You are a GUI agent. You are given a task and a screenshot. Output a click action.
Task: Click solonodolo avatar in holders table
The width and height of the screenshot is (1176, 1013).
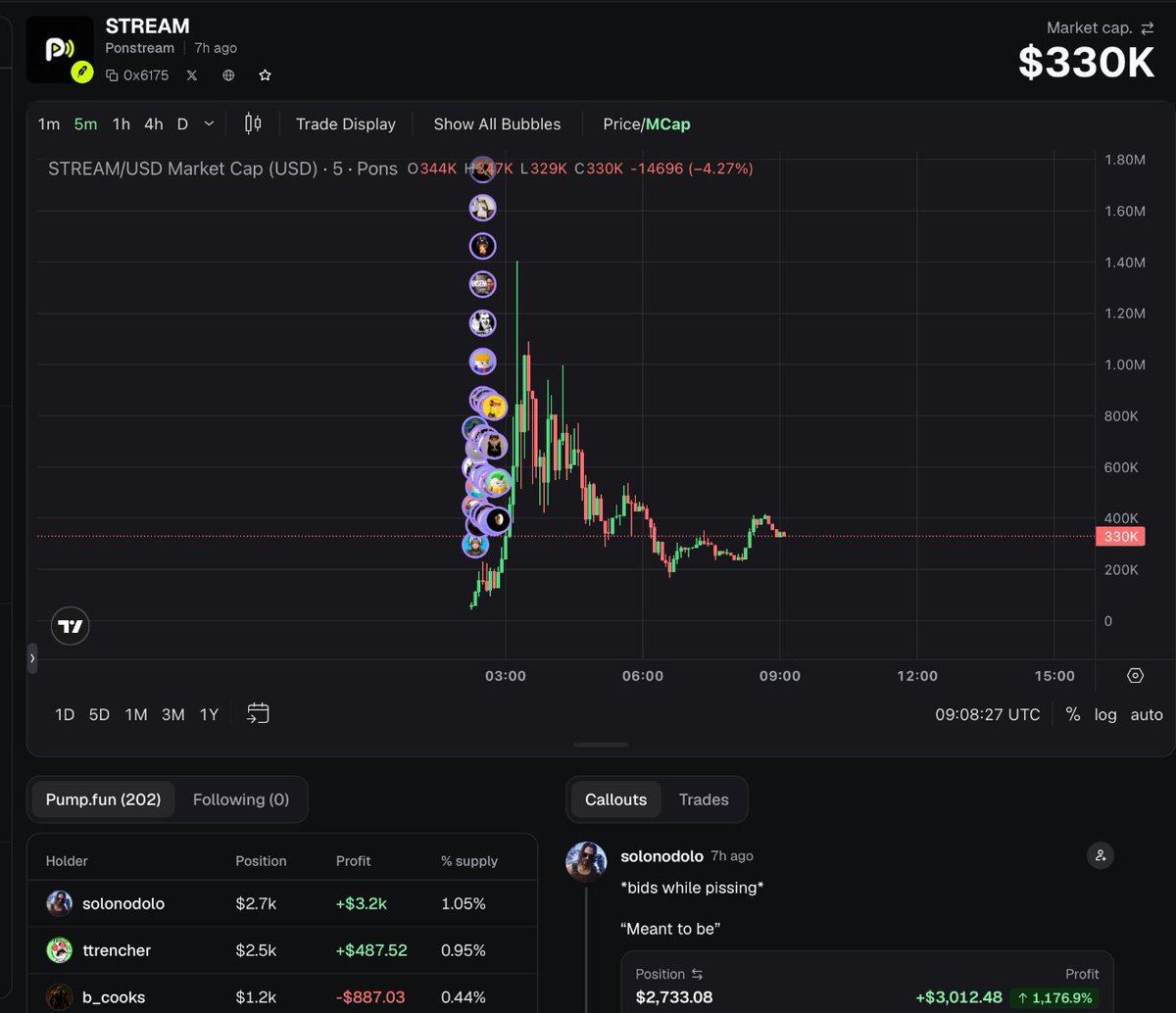[x=60, y=903]
